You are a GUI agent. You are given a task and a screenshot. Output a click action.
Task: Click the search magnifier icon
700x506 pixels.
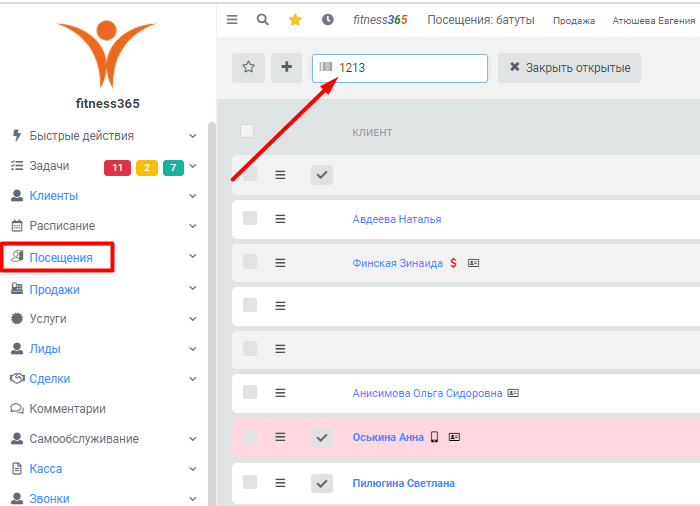point(262,20)
